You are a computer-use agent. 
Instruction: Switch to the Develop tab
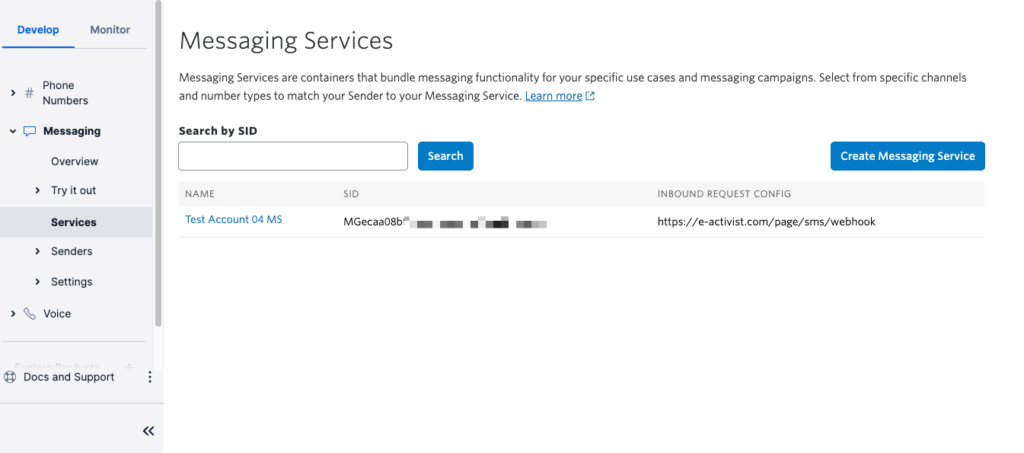[38, 30]
